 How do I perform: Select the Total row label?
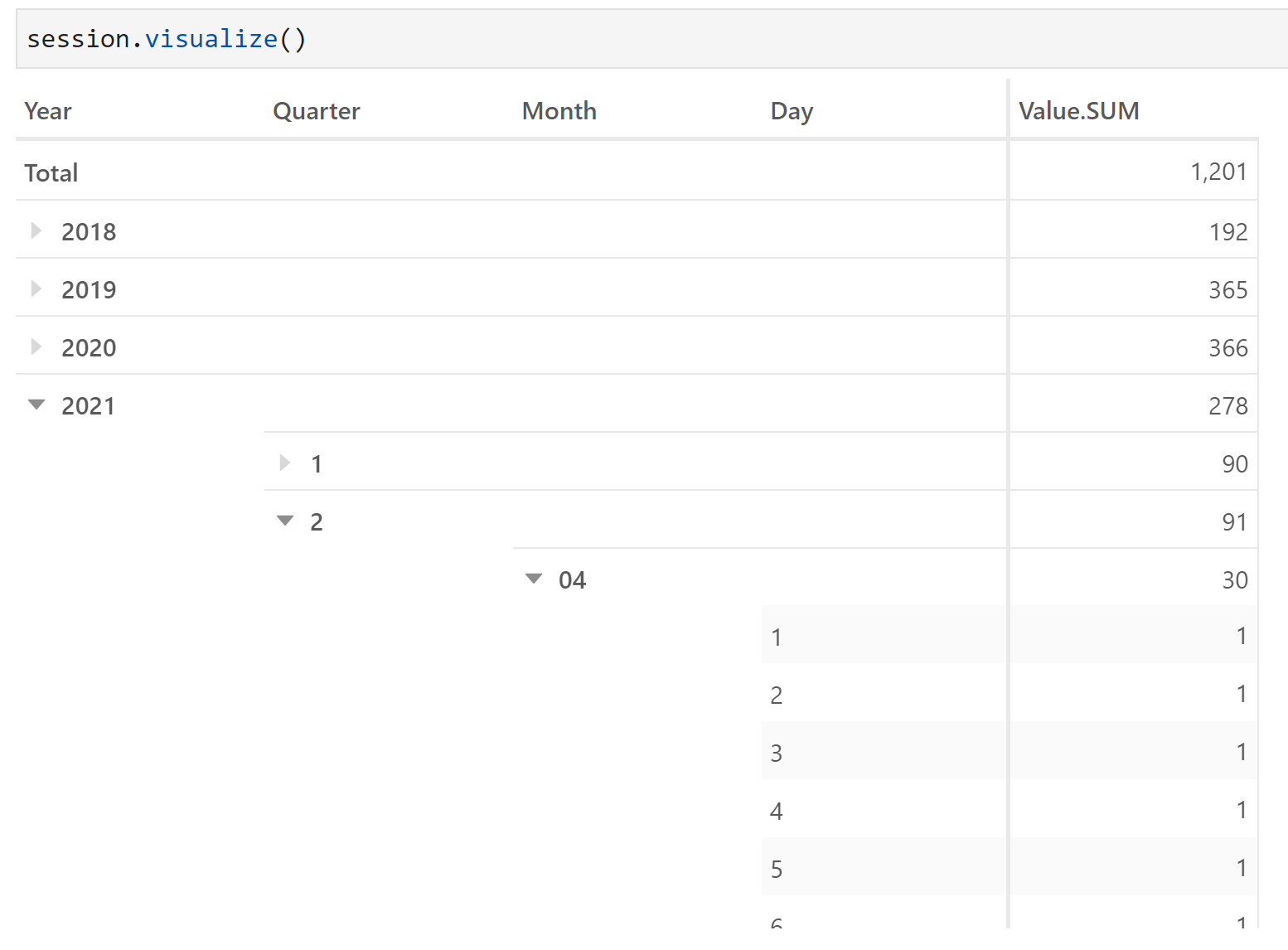click(x=51, y=172)
